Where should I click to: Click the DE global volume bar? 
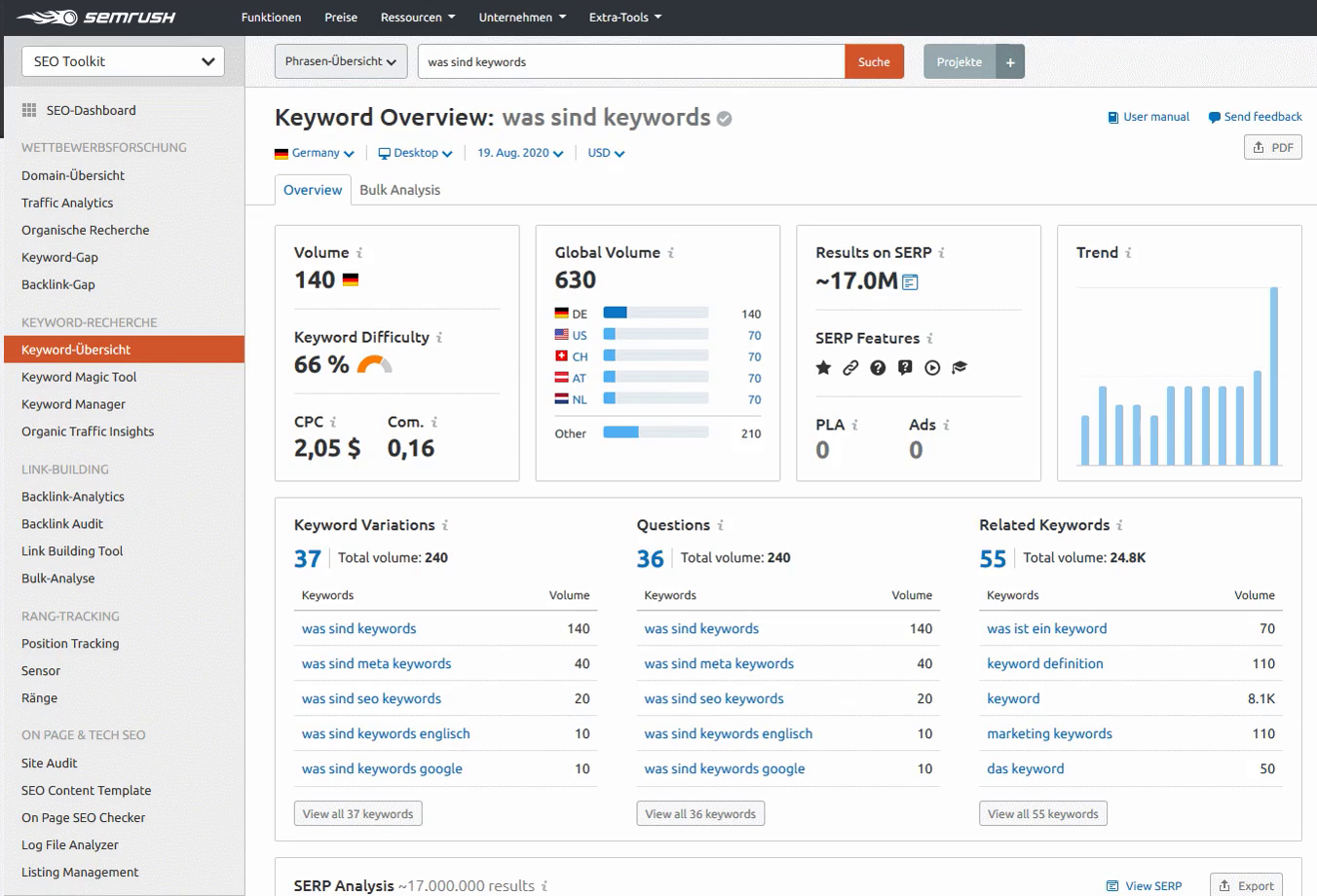click(x=656, y=314)
